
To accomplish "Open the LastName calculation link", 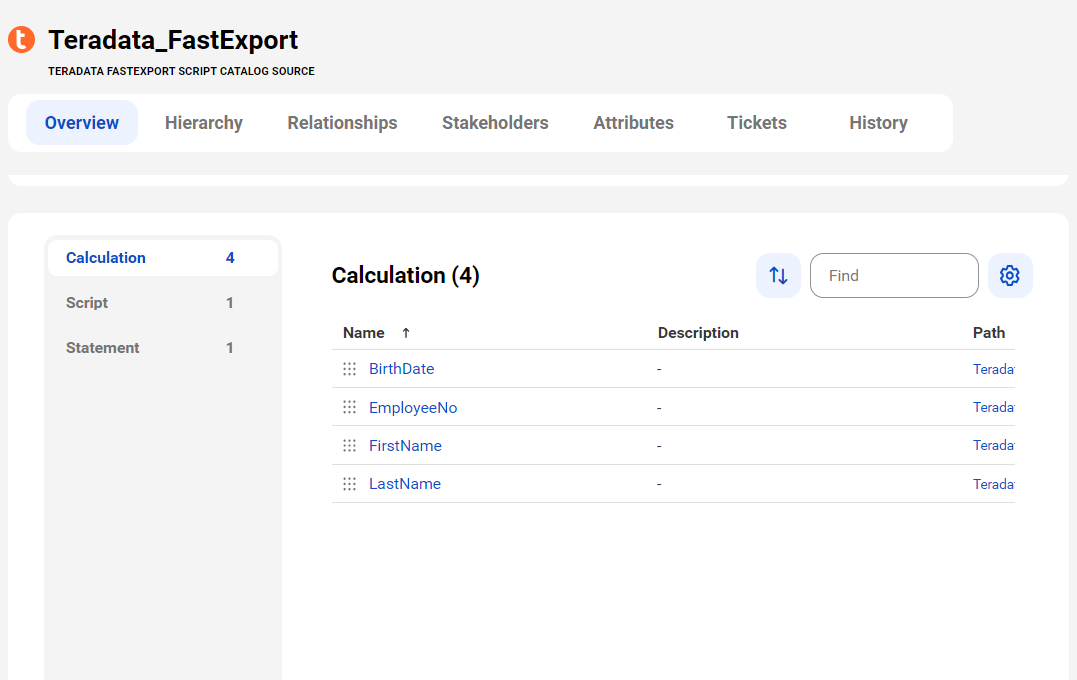I will pos(405,484).
